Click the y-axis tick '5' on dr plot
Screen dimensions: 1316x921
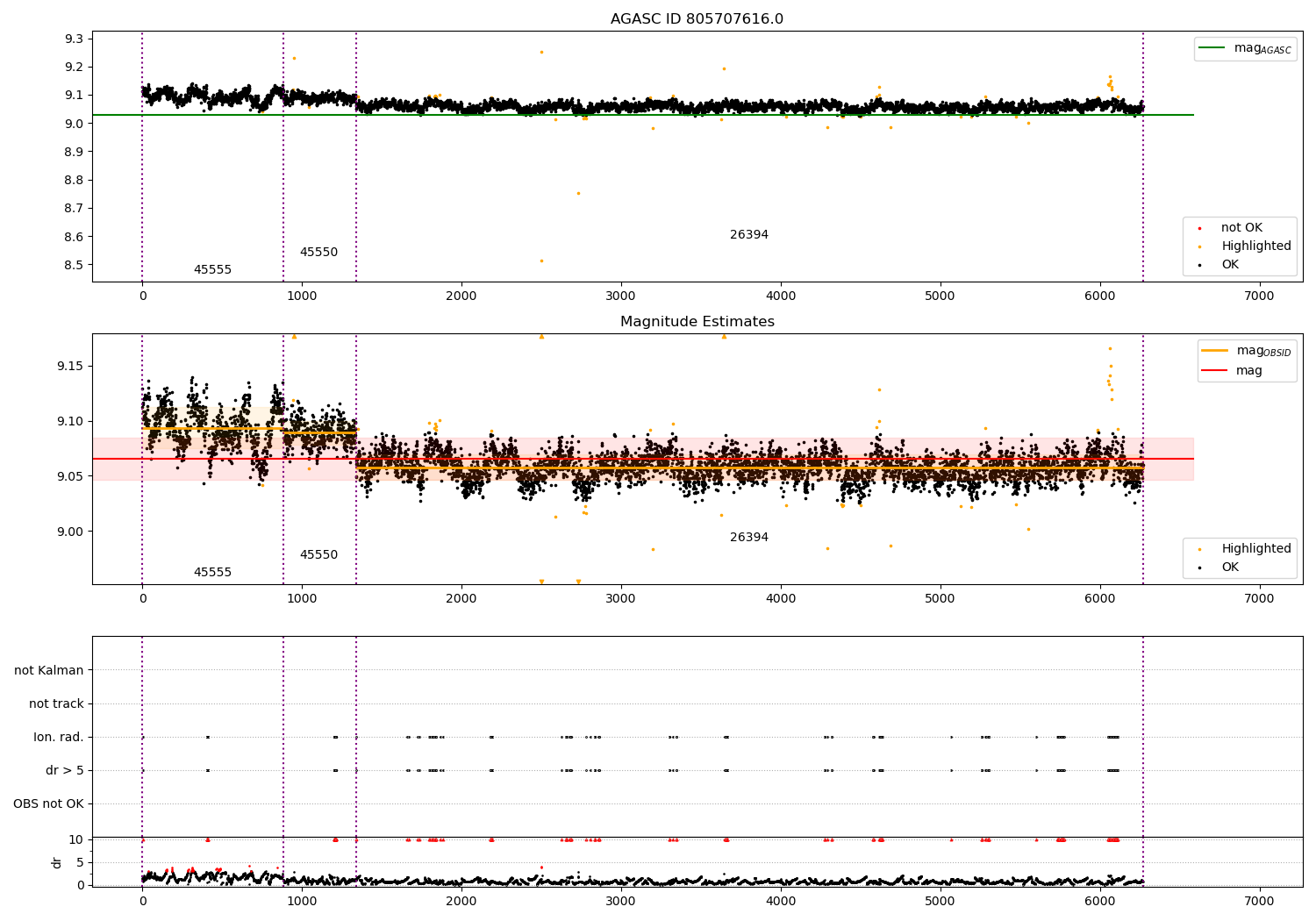81,862
